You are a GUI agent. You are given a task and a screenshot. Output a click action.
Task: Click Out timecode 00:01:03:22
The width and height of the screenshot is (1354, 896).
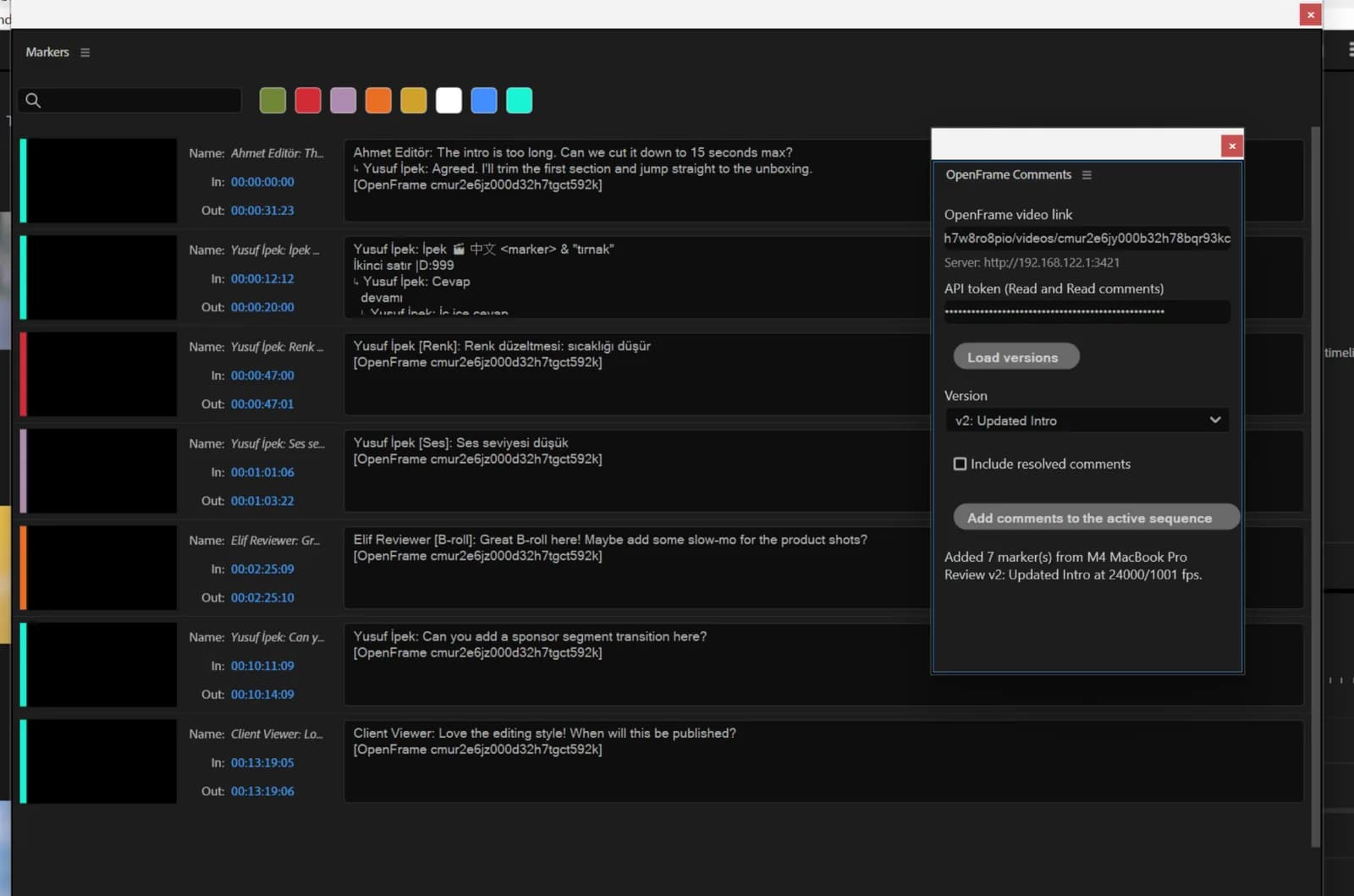click(262, 501)
